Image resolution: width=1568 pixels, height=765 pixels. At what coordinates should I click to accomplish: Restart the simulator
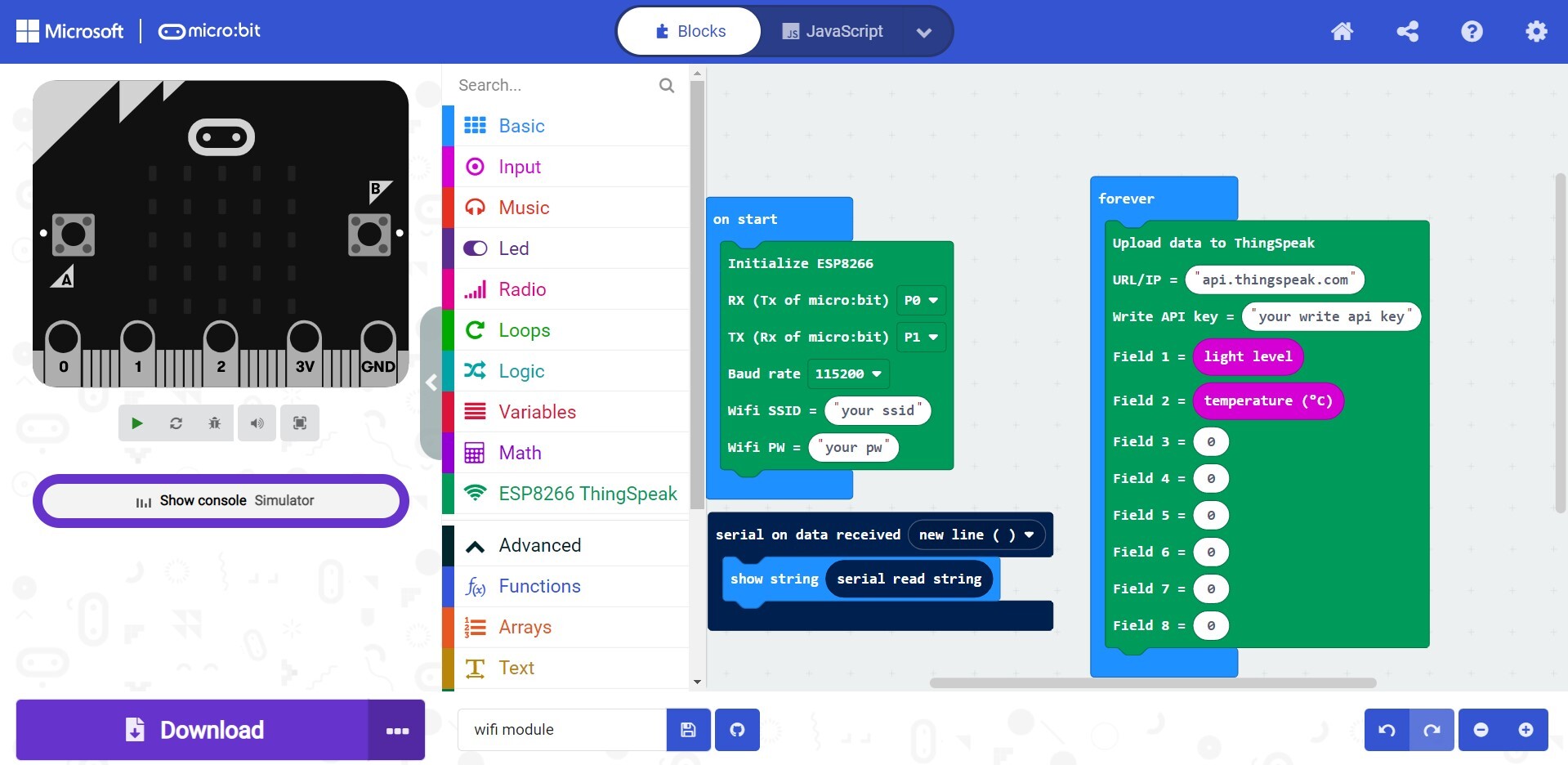click(x=176, y=423)
